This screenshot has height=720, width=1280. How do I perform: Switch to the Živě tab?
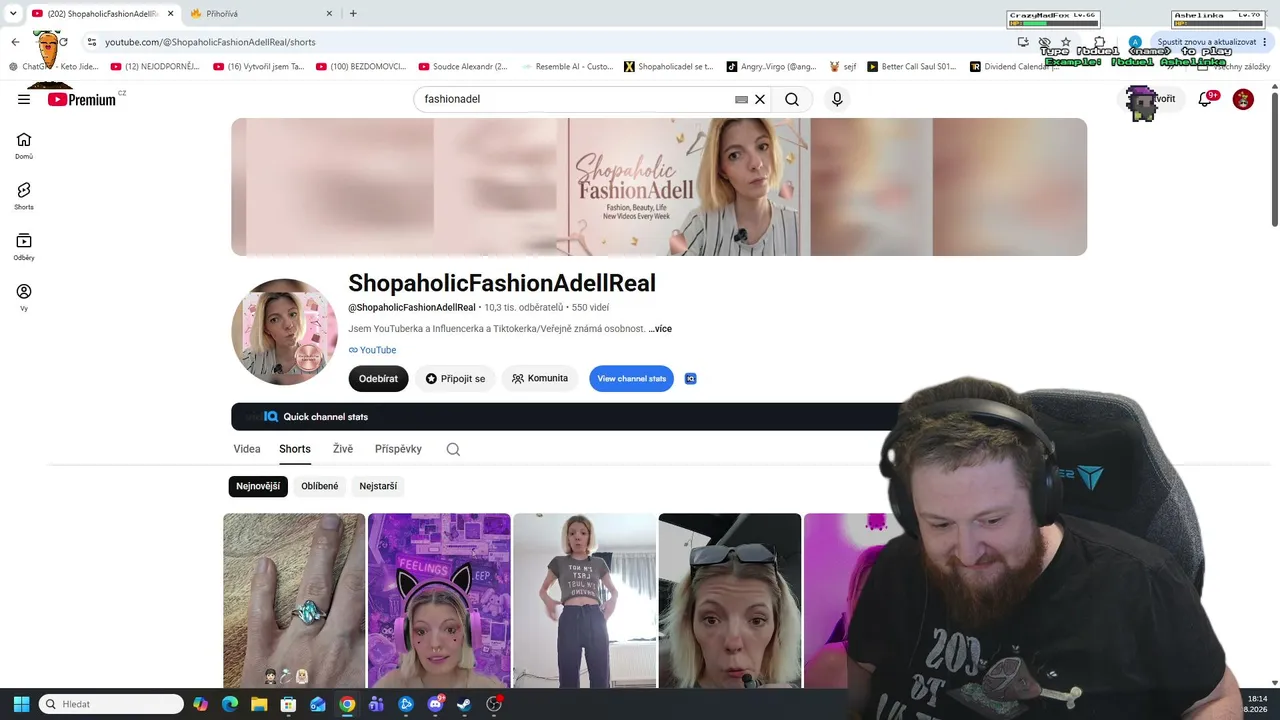click(343, 449)
